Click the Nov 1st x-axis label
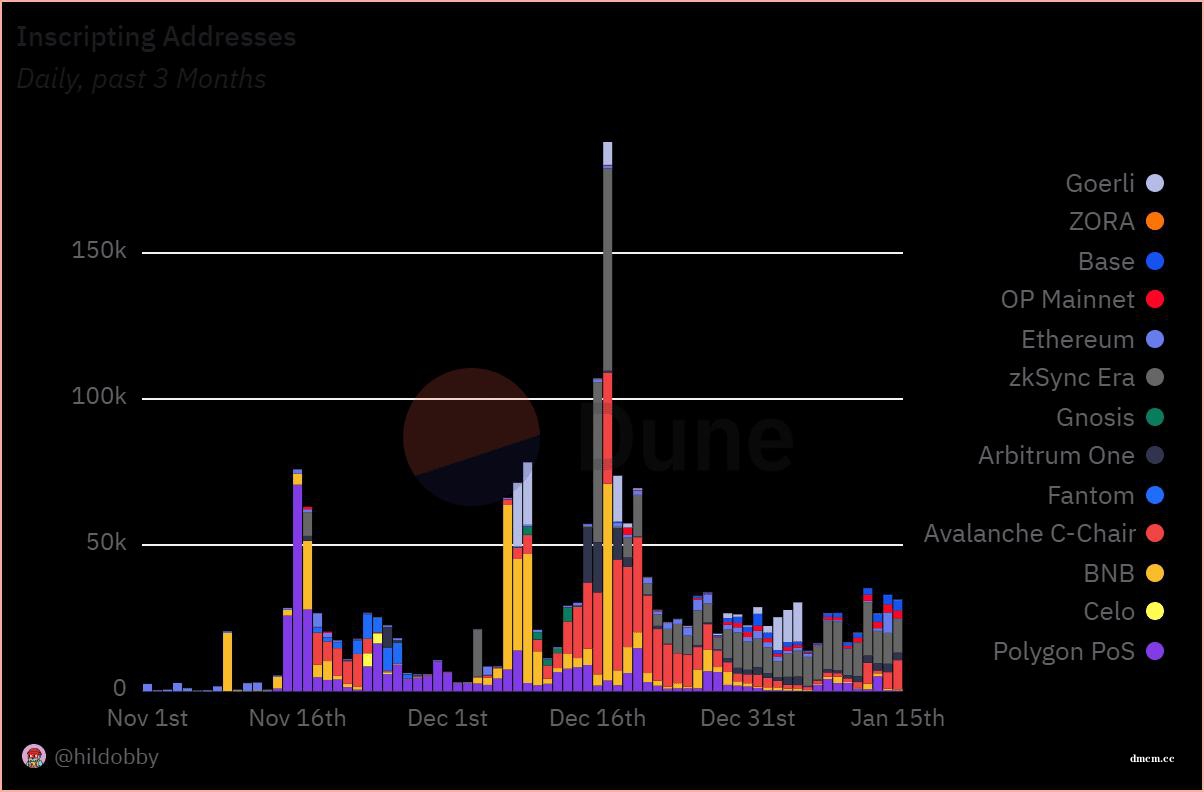The width and height of the screenshot is (1204, 792). click(147, 718)
